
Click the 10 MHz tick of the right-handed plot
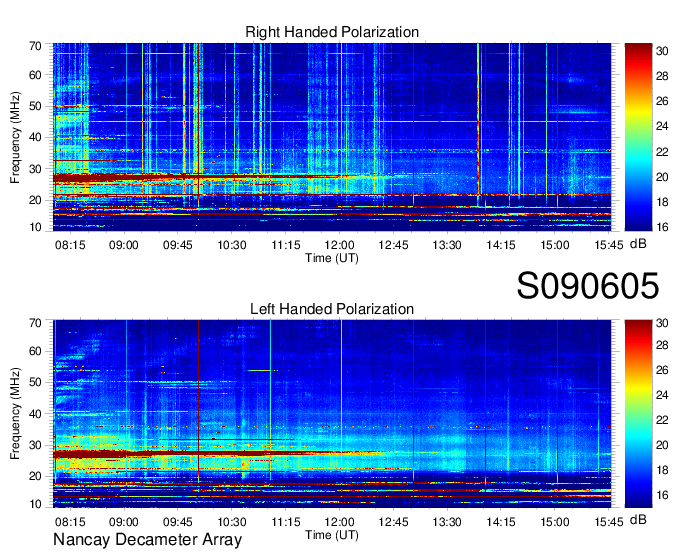tap(35, 227)
